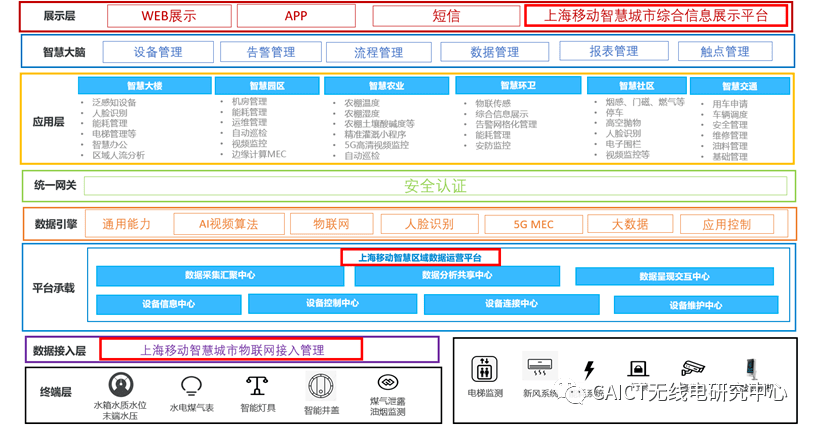
Task: Select the 报表管理 box
Action: [x=614, y=52]
